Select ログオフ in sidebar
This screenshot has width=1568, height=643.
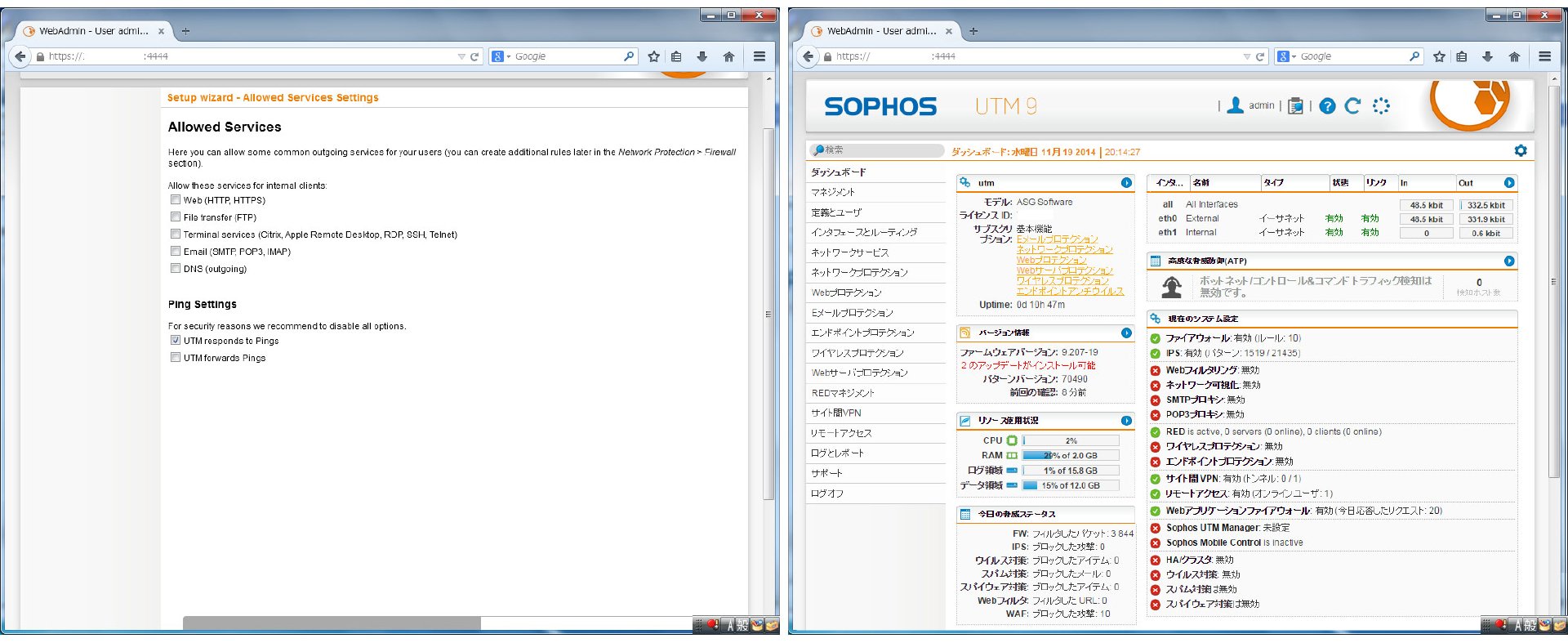pyautogui.click(x=875, y=493)
